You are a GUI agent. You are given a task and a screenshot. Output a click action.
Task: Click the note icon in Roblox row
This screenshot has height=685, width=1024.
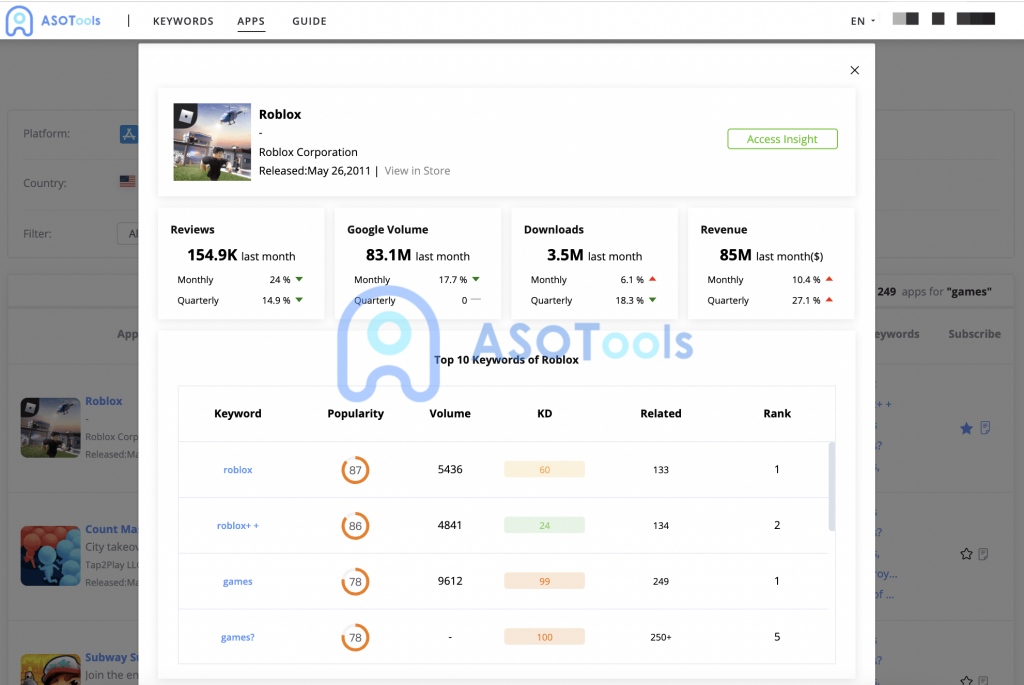click(x=985, y=428)
